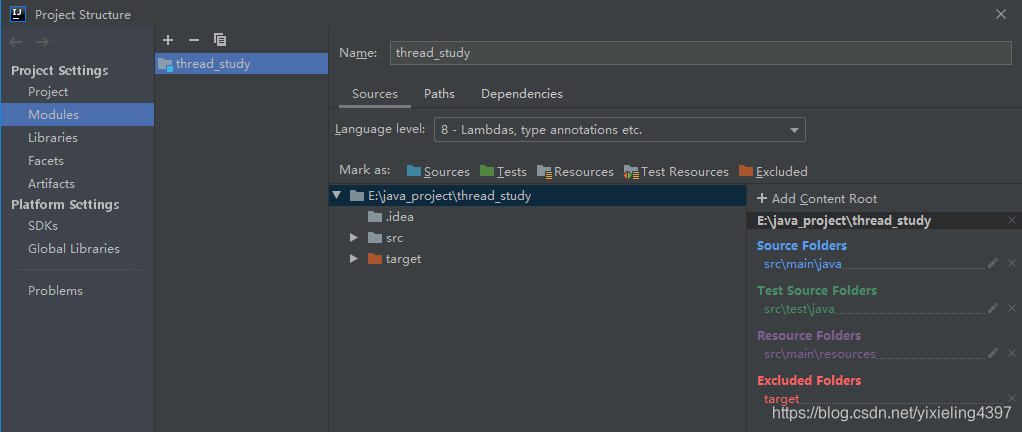Mark folder as Sources

(x=438, y=171)
